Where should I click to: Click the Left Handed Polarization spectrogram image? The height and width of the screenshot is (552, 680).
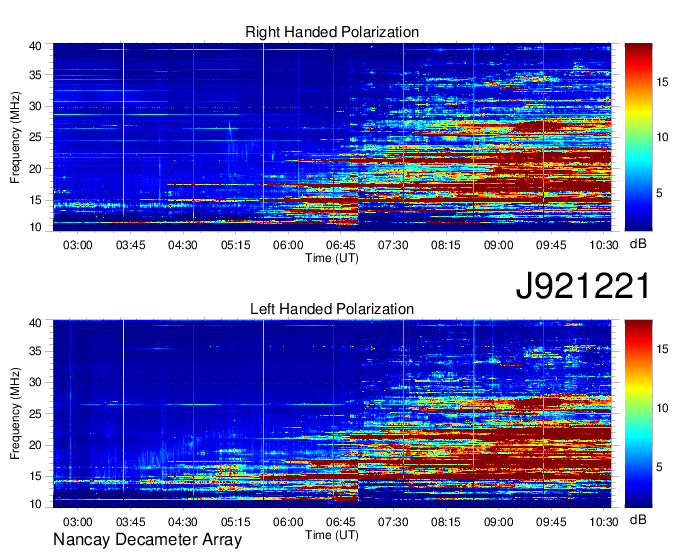(x=332, y=414)
